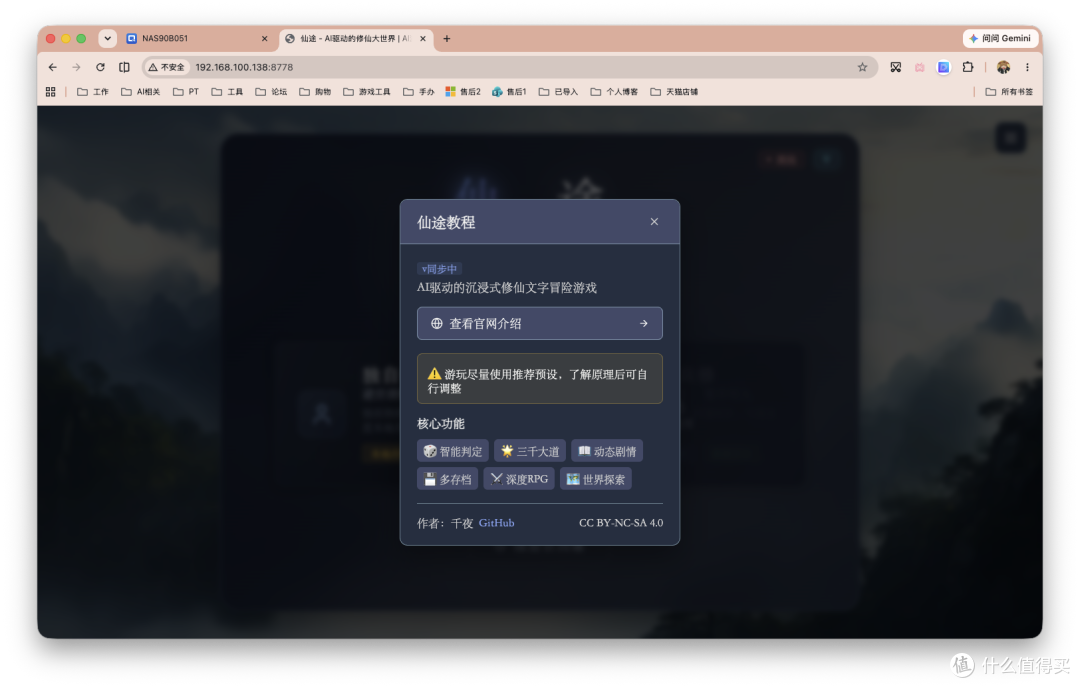Open the extensions puzzle menu
This screenshot has width=1080, height=688.
tap(968, 67)
